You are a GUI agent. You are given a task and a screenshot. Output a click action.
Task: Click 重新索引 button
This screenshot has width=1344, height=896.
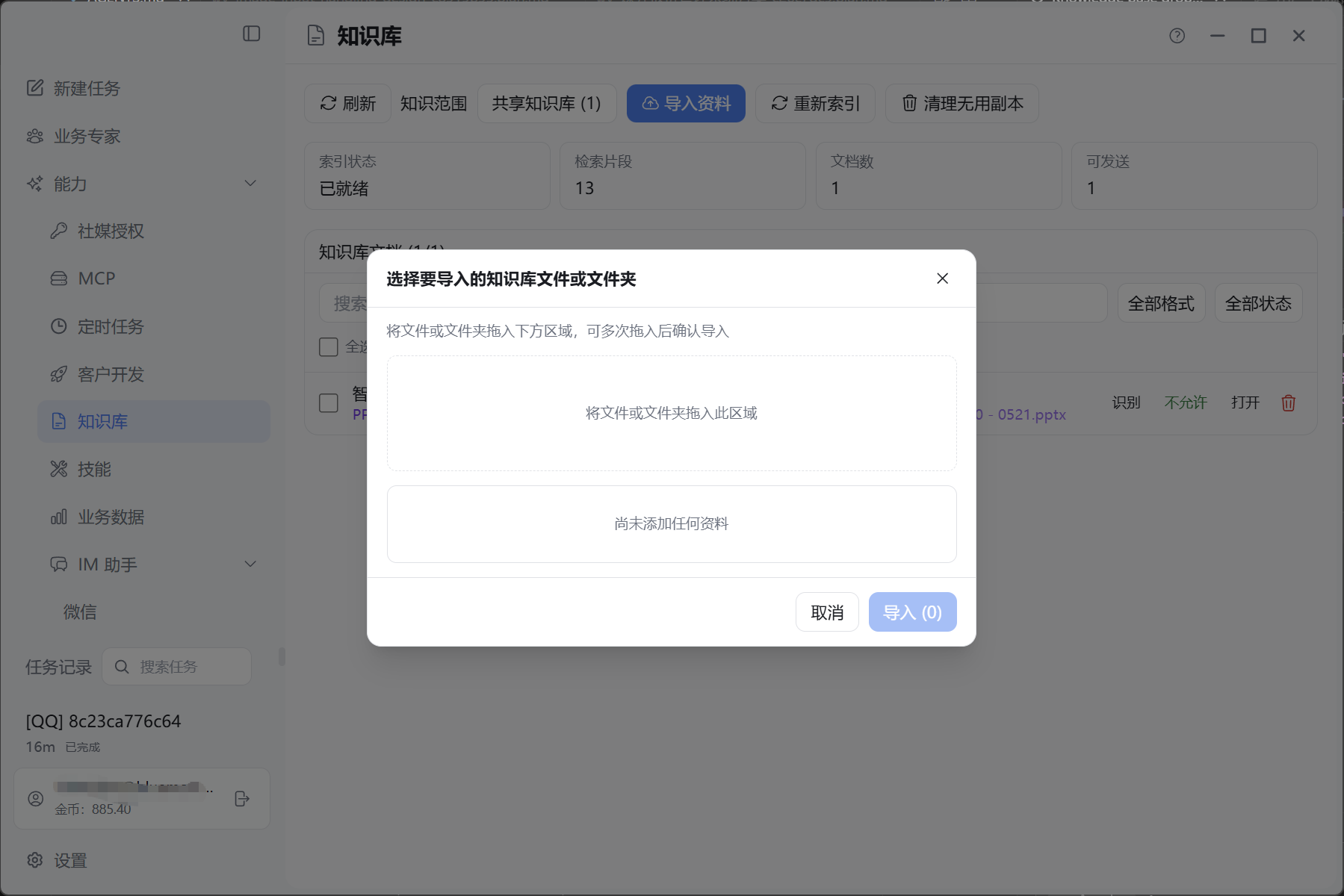pos(815,103)
